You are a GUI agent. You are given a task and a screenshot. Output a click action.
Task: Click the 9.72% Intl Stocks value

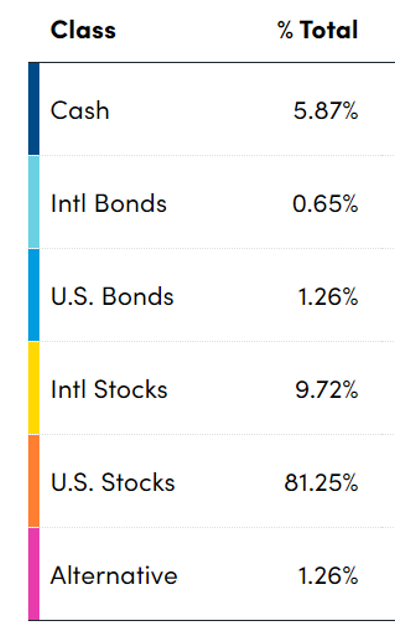click(x=327, y=389)
